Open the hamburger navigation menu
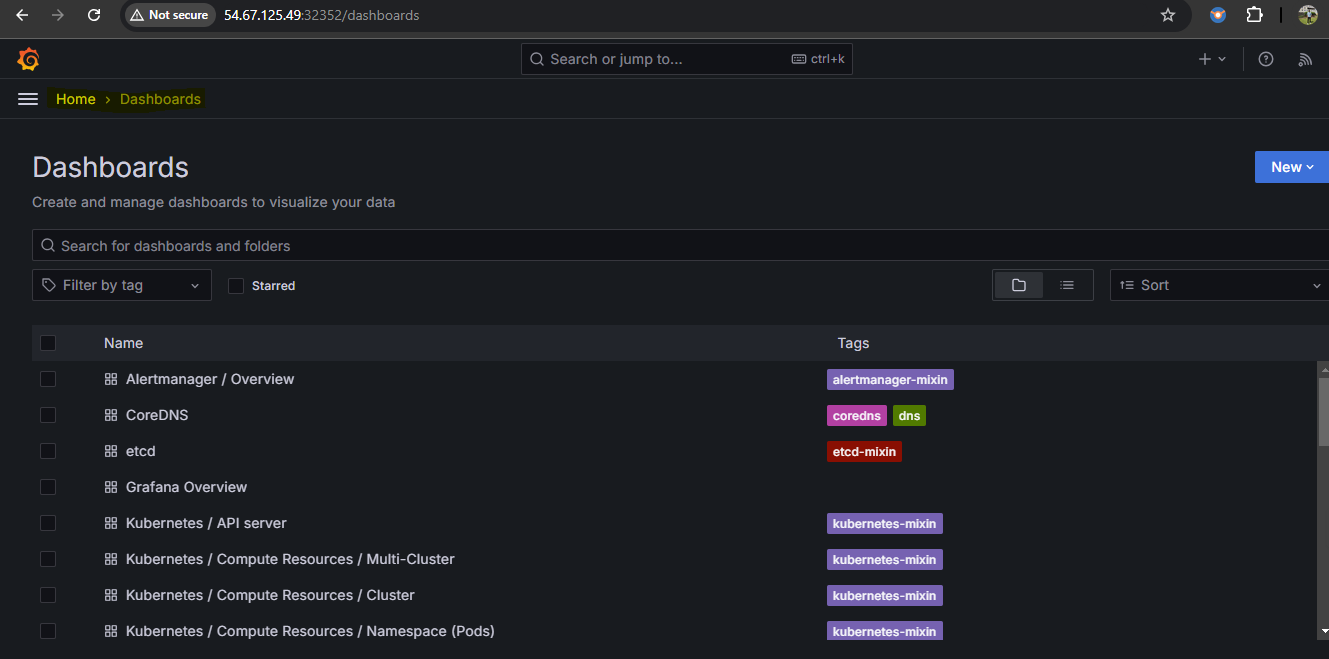Screen dimensions: 1329x659 pos(28,99)
